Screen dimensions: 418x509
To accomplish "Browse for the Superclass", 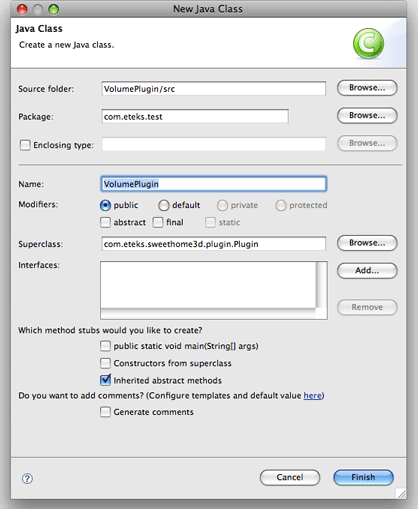I will point(367,243).
